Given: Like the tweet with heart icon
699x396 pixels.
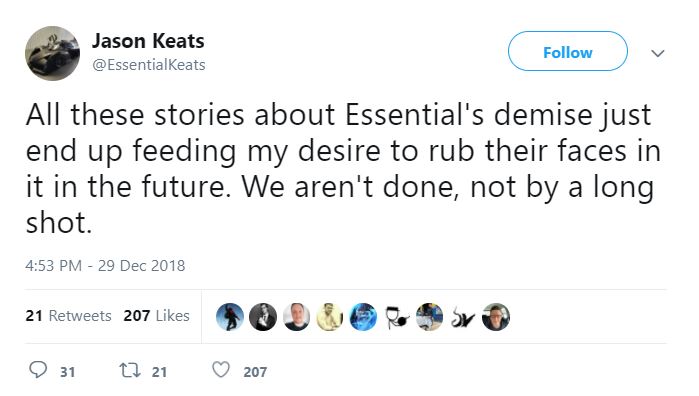Looking at the screenshot, I should point(221,370).
